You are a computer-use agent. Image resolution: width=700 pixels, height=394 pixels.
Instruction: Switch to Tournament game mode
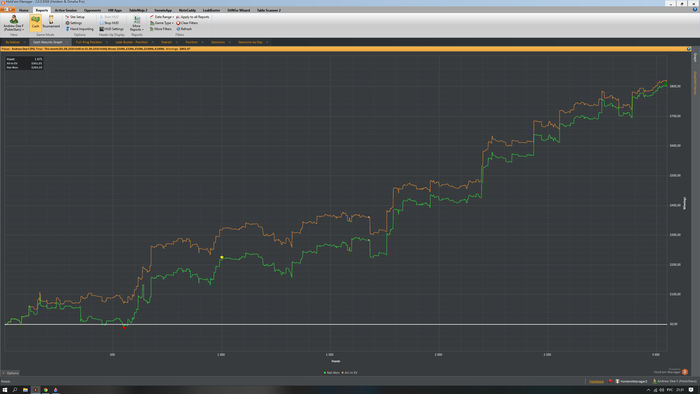(51, 22)
